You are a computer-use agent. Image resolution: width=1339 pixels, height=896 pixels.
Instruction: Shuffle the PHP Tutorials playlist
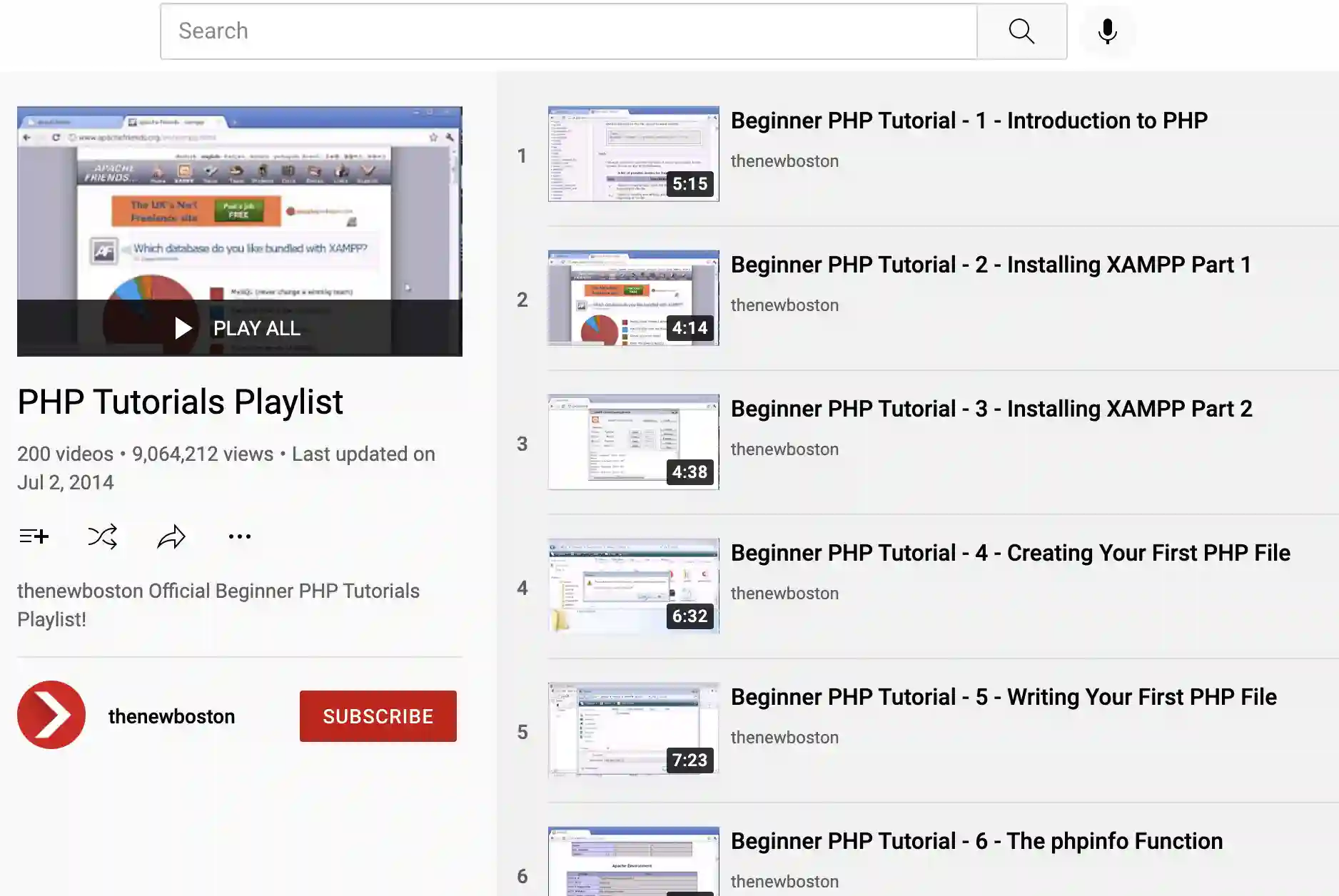(x=102, y=536)
